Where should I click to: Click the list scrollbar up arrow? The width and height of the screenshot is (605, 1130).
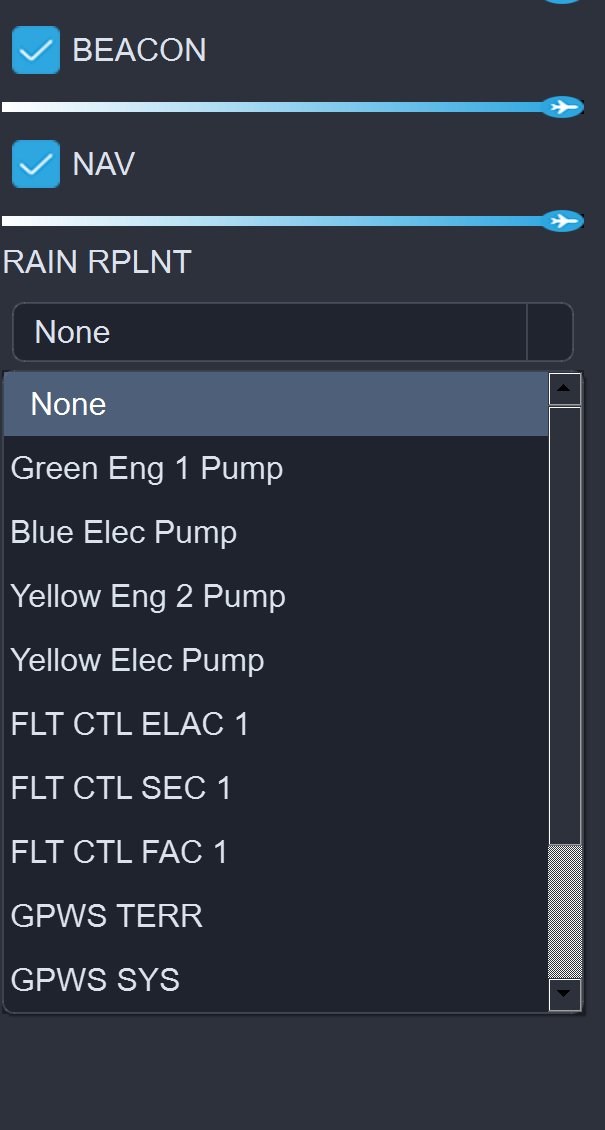(565, 389)
